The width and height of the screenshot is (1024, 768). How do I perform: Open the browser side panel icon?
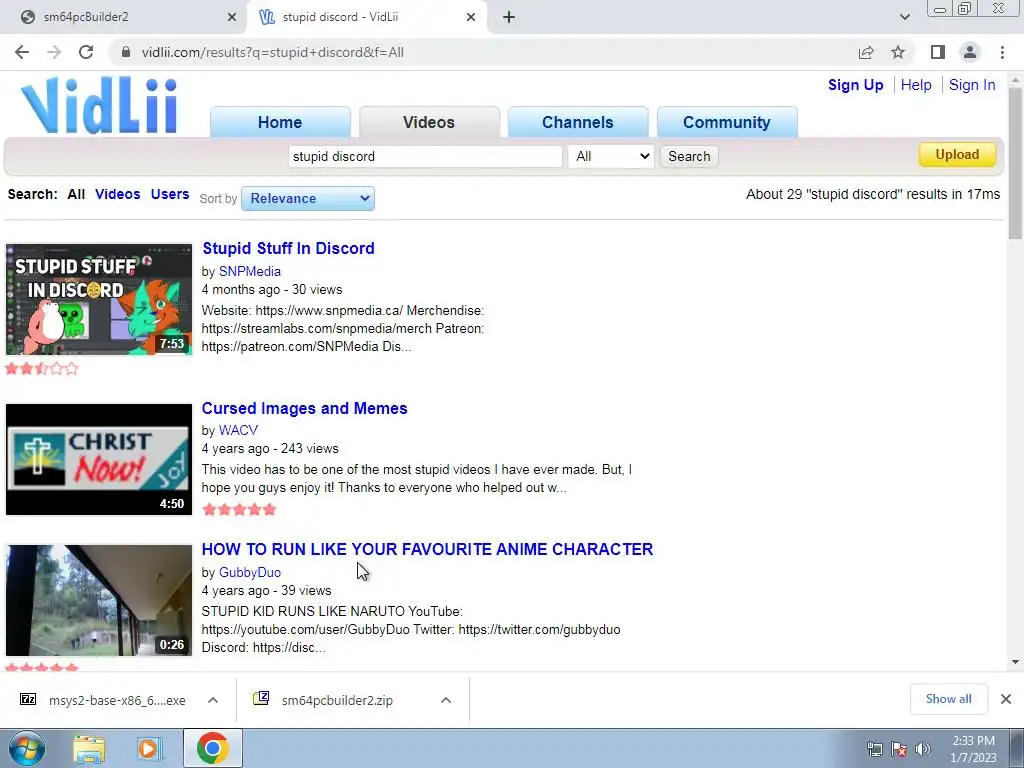pos(938,52)
